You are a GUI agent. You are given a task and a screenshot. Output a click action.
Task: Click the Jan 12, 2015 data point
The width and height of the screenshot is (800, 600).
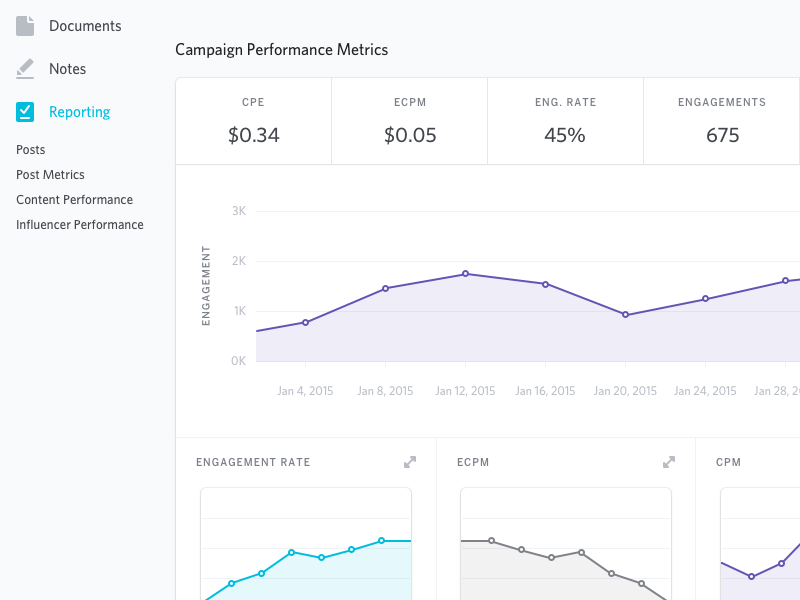[x=465, y=274]
